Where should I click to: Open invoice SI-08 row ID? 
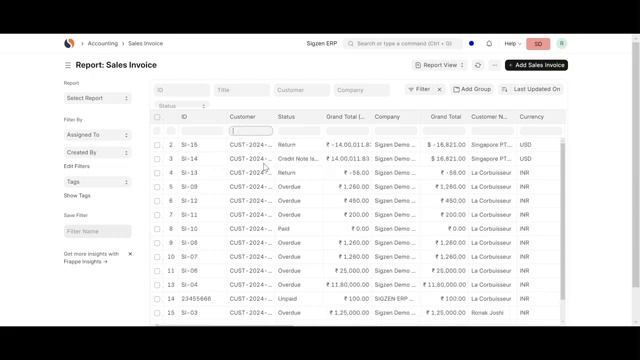coord(189,243)
